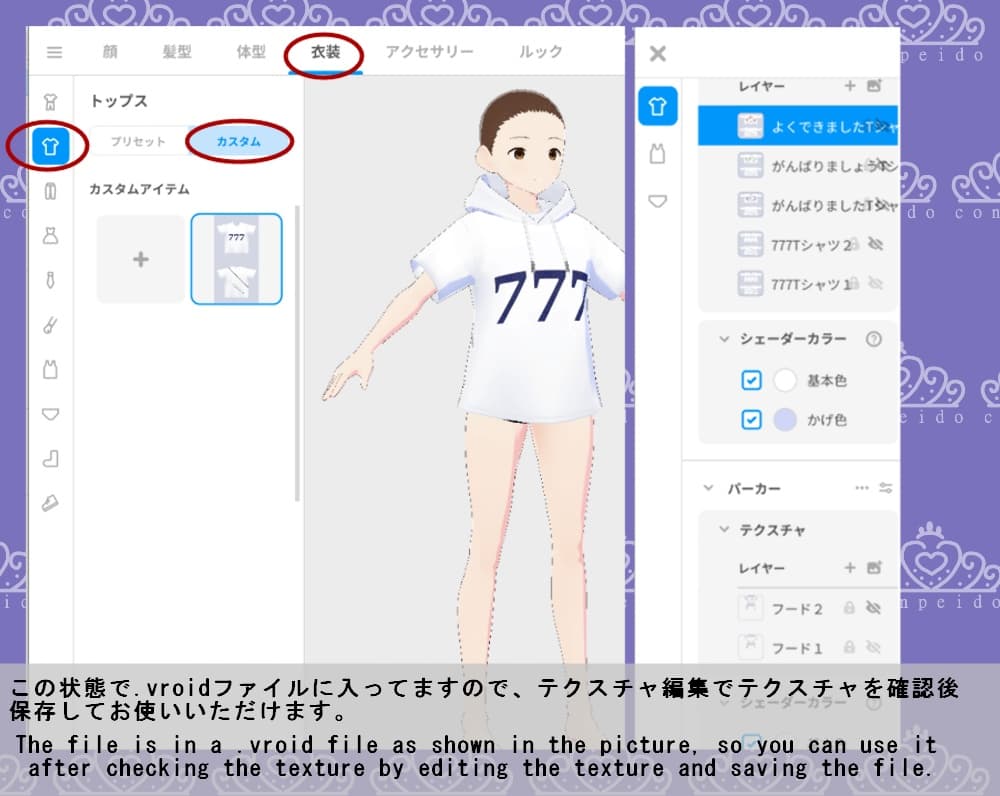Toggle the かげ色 shade color checkbox

coord(751,419)
